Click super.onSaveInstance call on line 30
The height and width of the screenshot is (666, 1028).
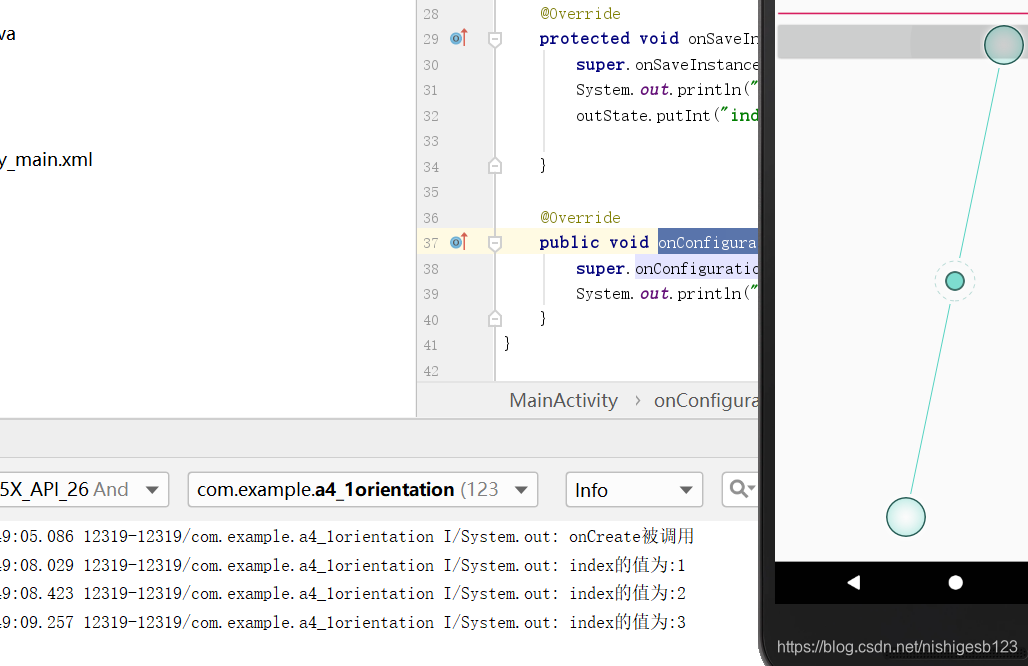(x=667, y=65)
